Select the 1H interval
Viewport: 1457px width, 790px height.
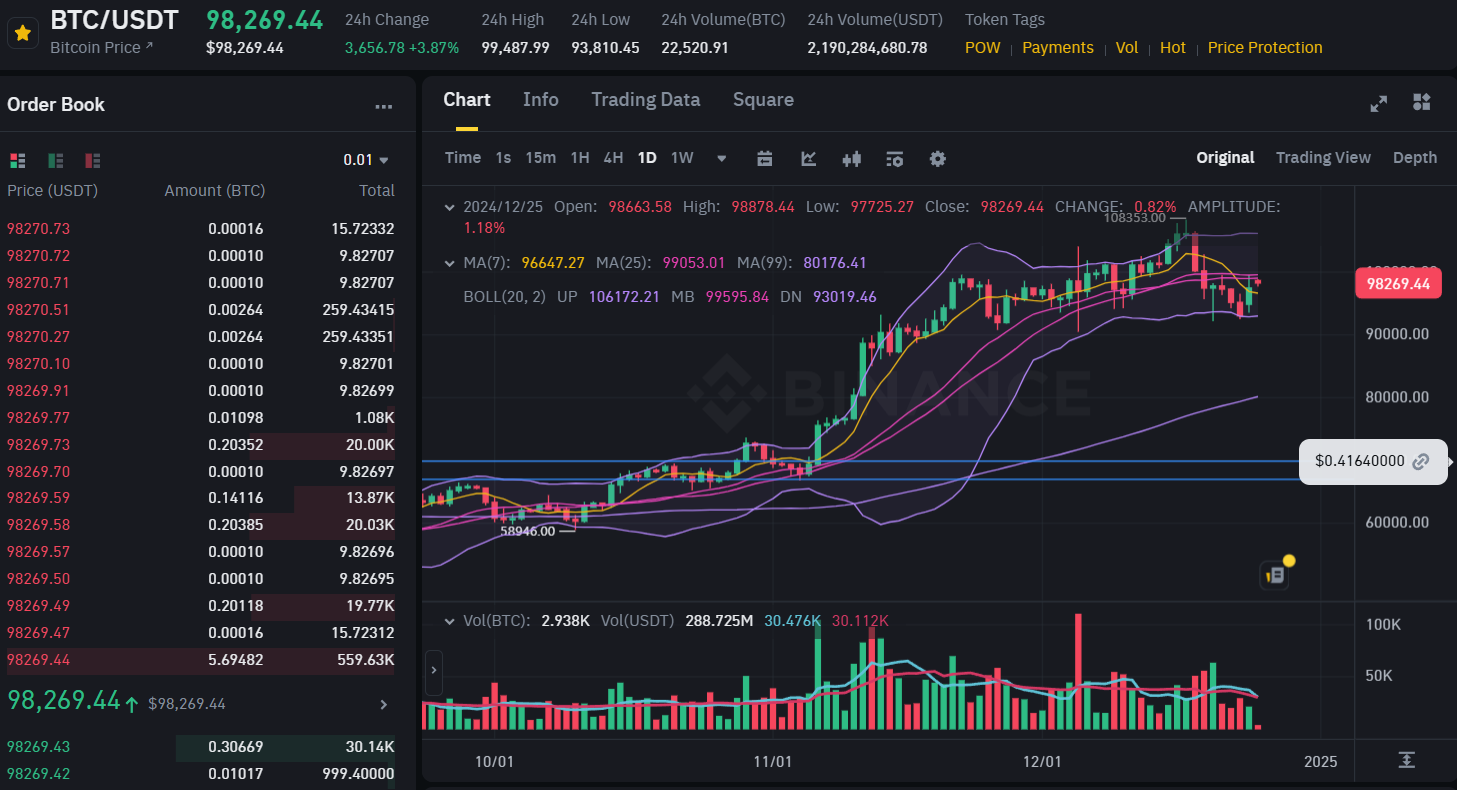(x=580, y=158)
